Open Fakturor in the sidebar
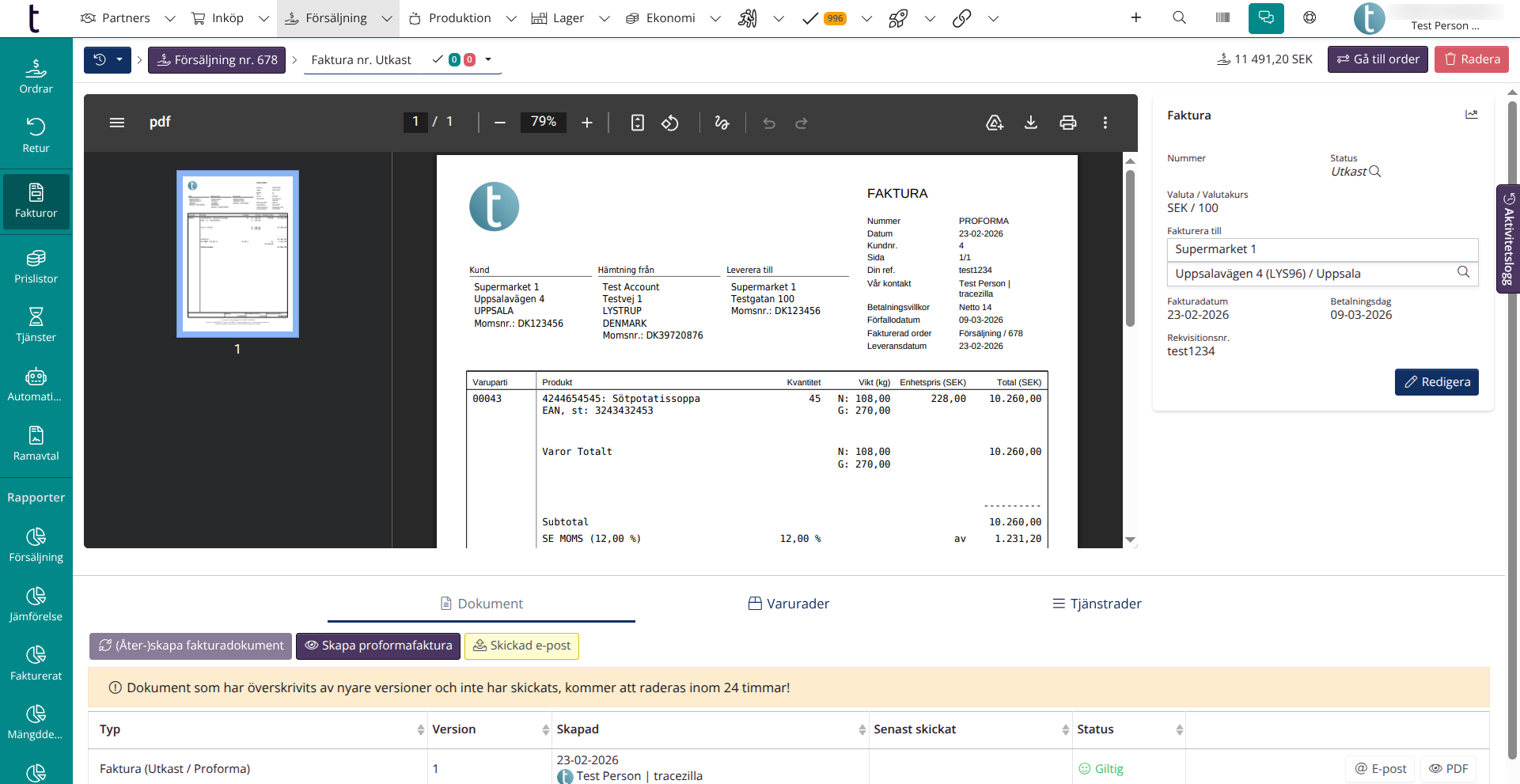Image resolution: width=1520 pixels, height=784 pixels. coord(36,202)
